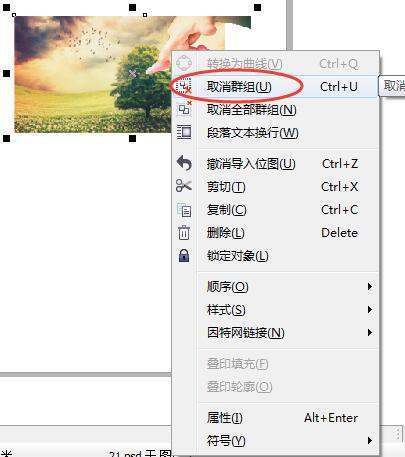Click the paragraph text wrap icon

(184, 132)
